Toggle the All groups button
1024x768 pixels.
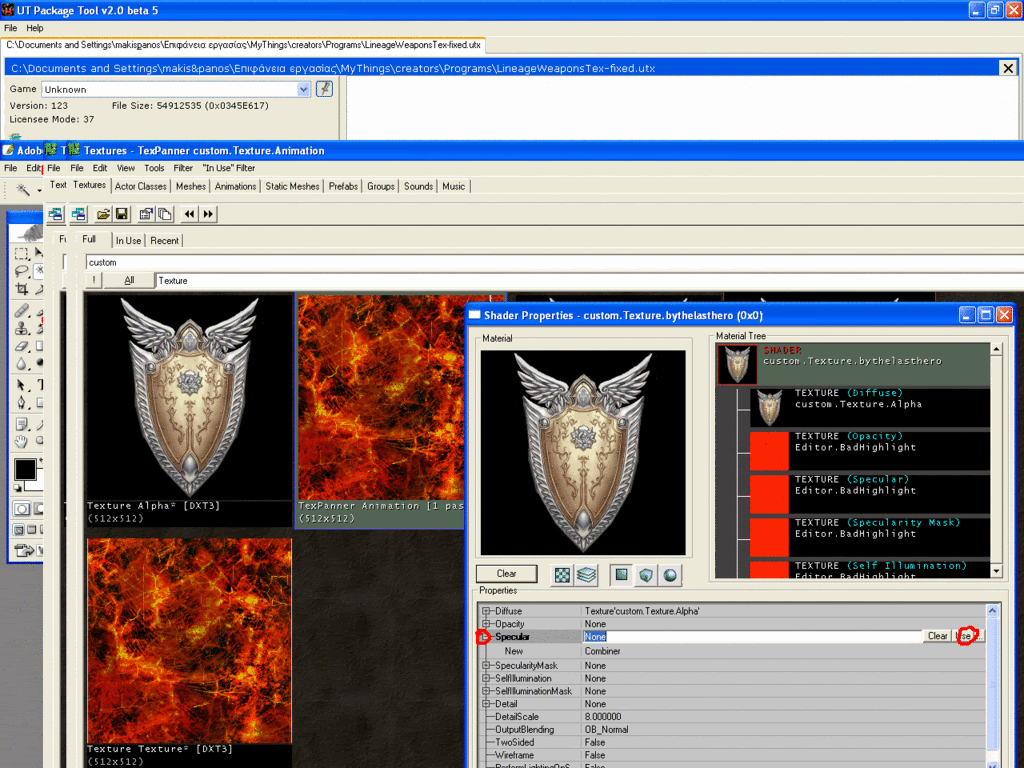[129, 281]
